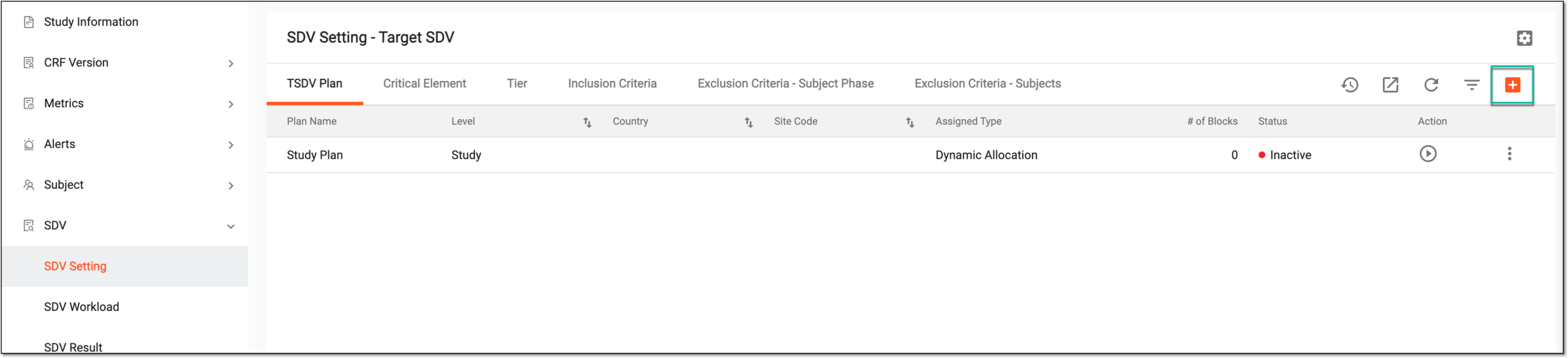Collapse the SDV section chevron
The height and width of the screenshot is (358, 1568).
click(231, 226)
